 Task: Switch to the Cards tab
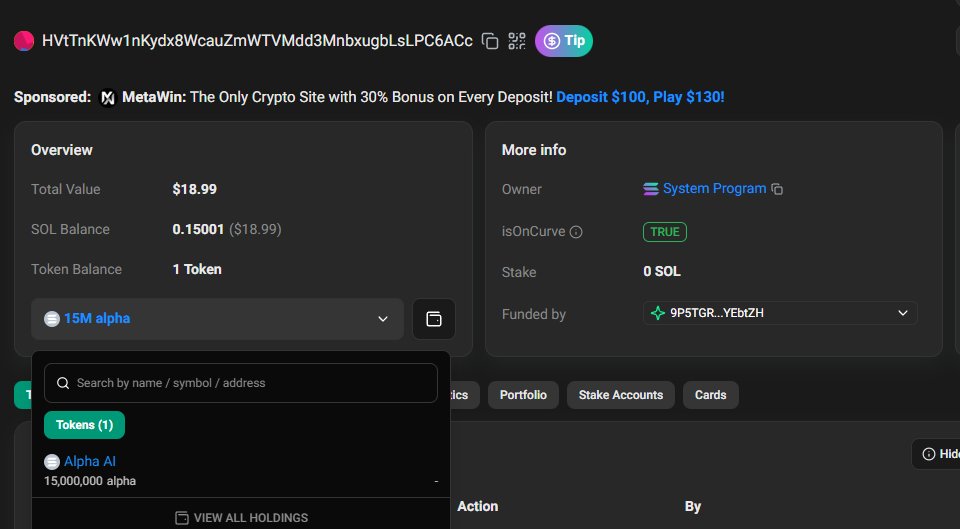tap(710, 395)
